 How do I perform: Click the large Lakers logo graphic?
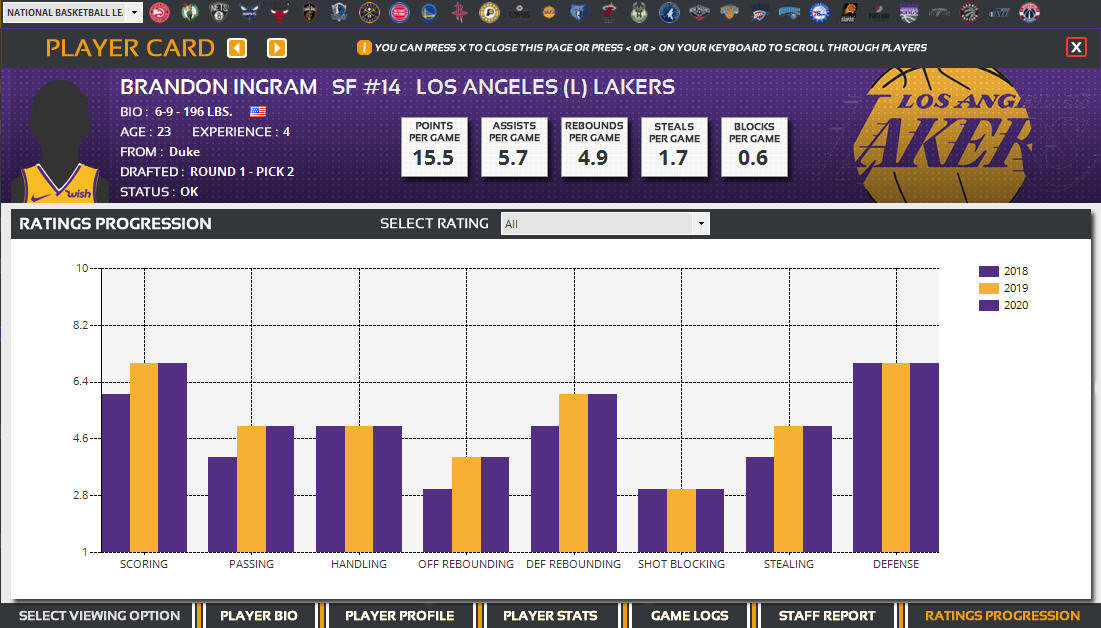pyautogui.click(x=942, y=136)
